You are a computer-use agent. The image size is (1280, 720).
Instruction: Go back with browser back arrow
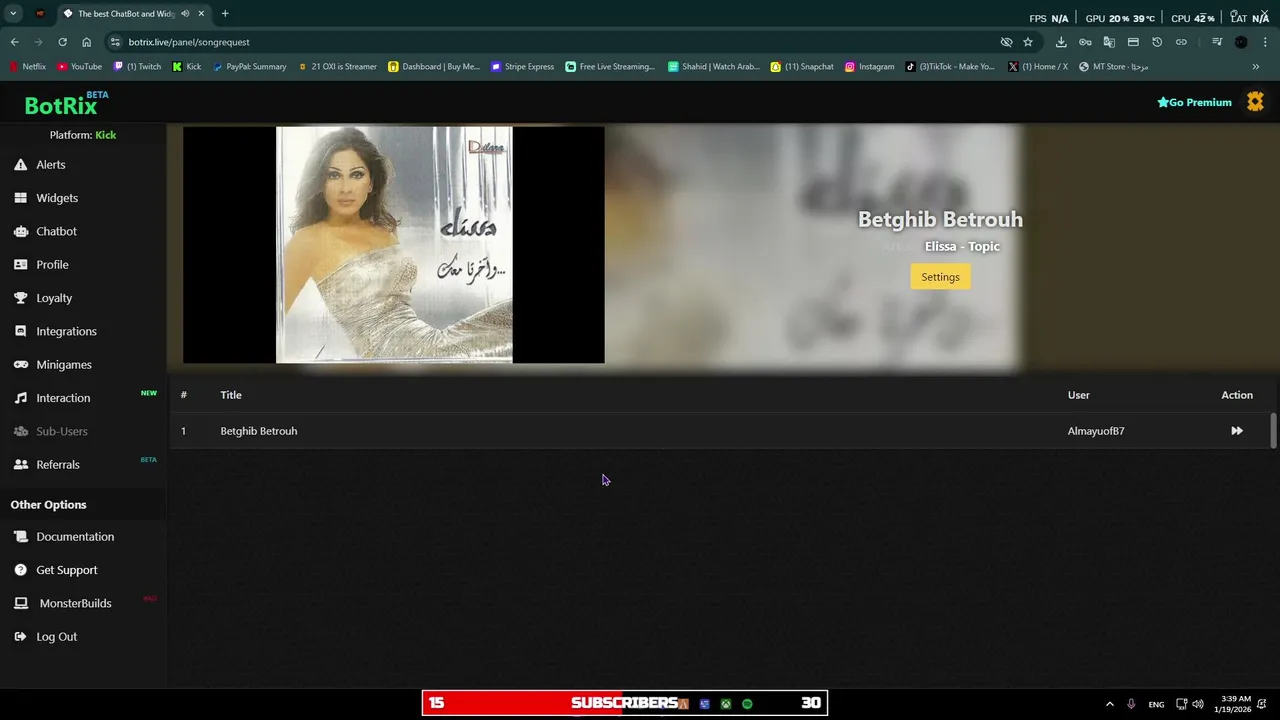(14, 42)
